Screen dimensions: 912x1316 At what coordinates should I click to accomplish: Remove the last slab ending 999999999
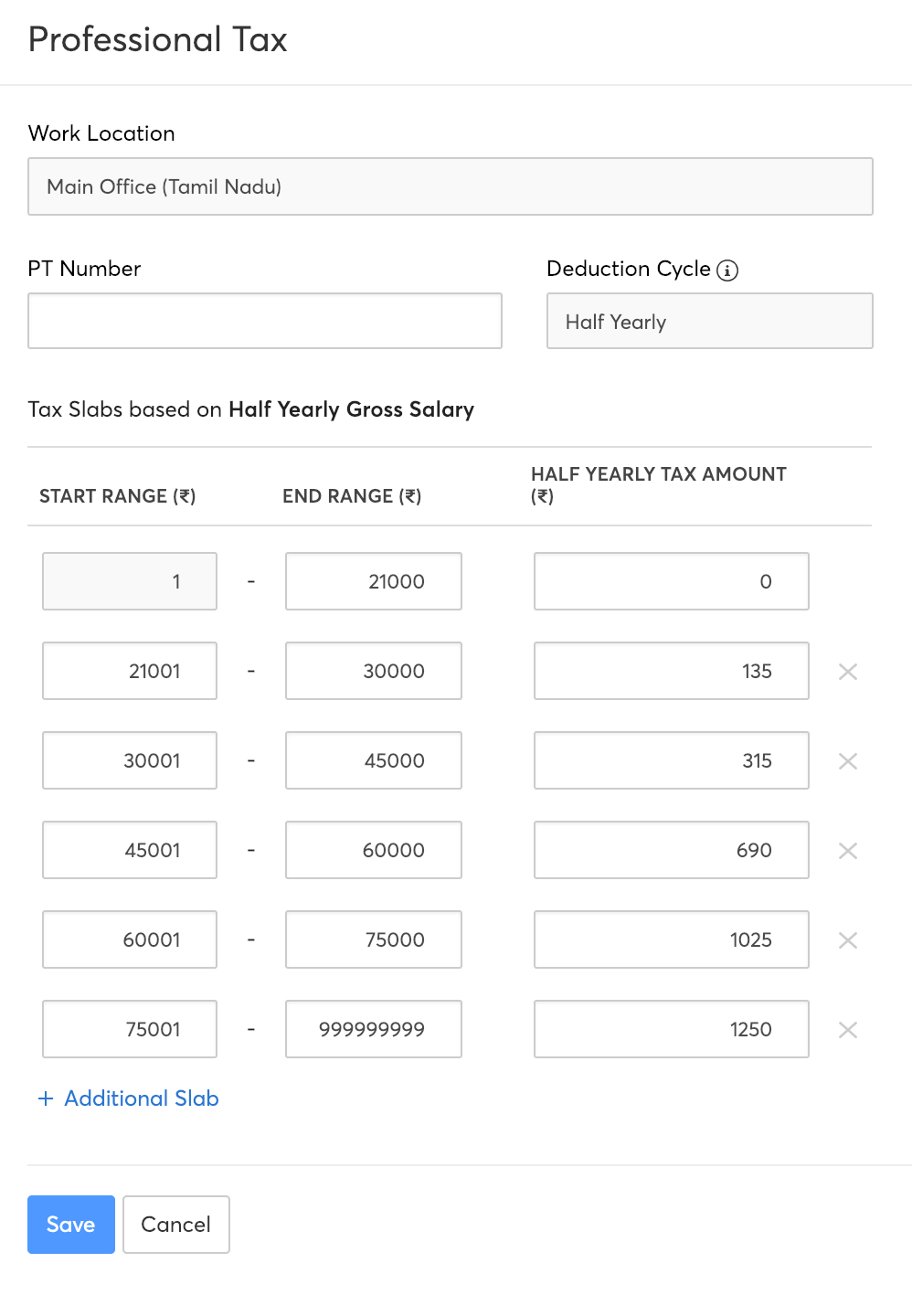[x=848, y=1030]
